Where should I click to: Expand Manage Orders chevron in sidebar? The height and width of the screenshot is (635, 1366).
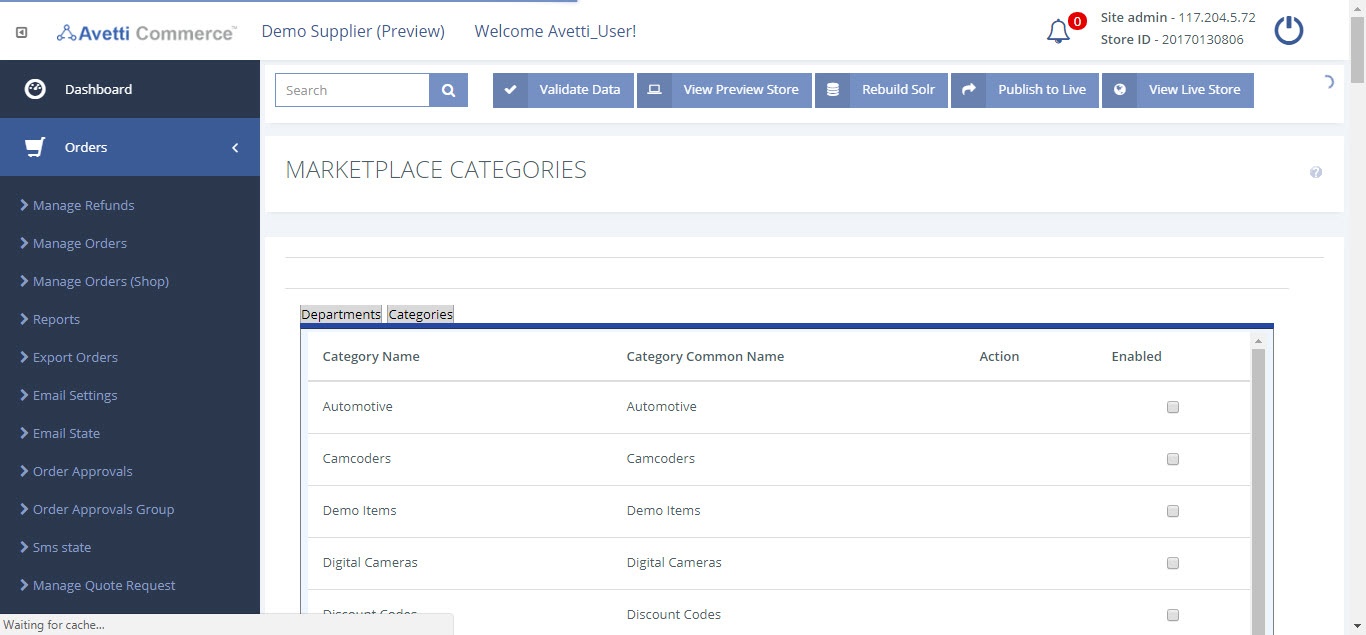(24, 243)
